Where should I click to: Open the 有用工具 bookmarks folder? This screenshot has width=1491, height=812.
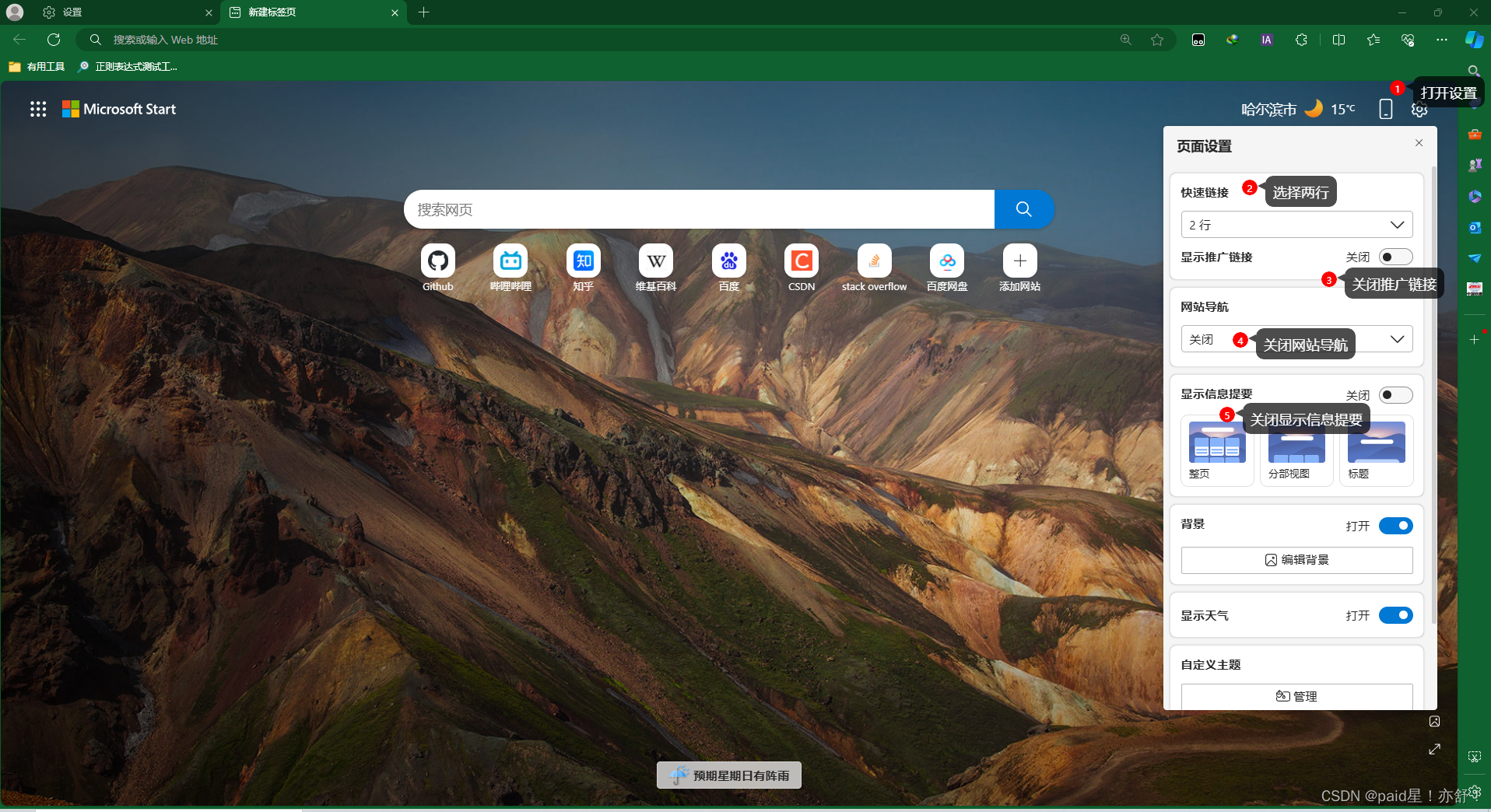(x=37, y=67)
